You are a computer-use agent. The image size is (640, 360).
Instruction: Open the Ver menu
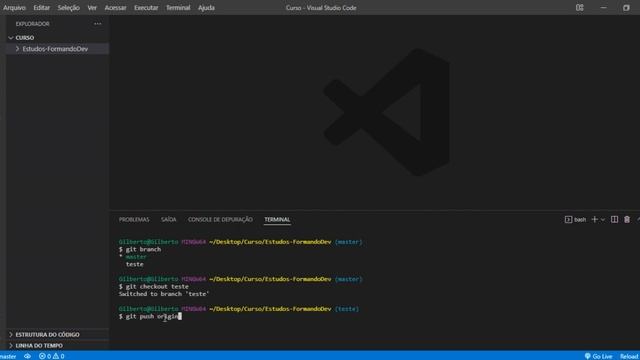(92, 8)
